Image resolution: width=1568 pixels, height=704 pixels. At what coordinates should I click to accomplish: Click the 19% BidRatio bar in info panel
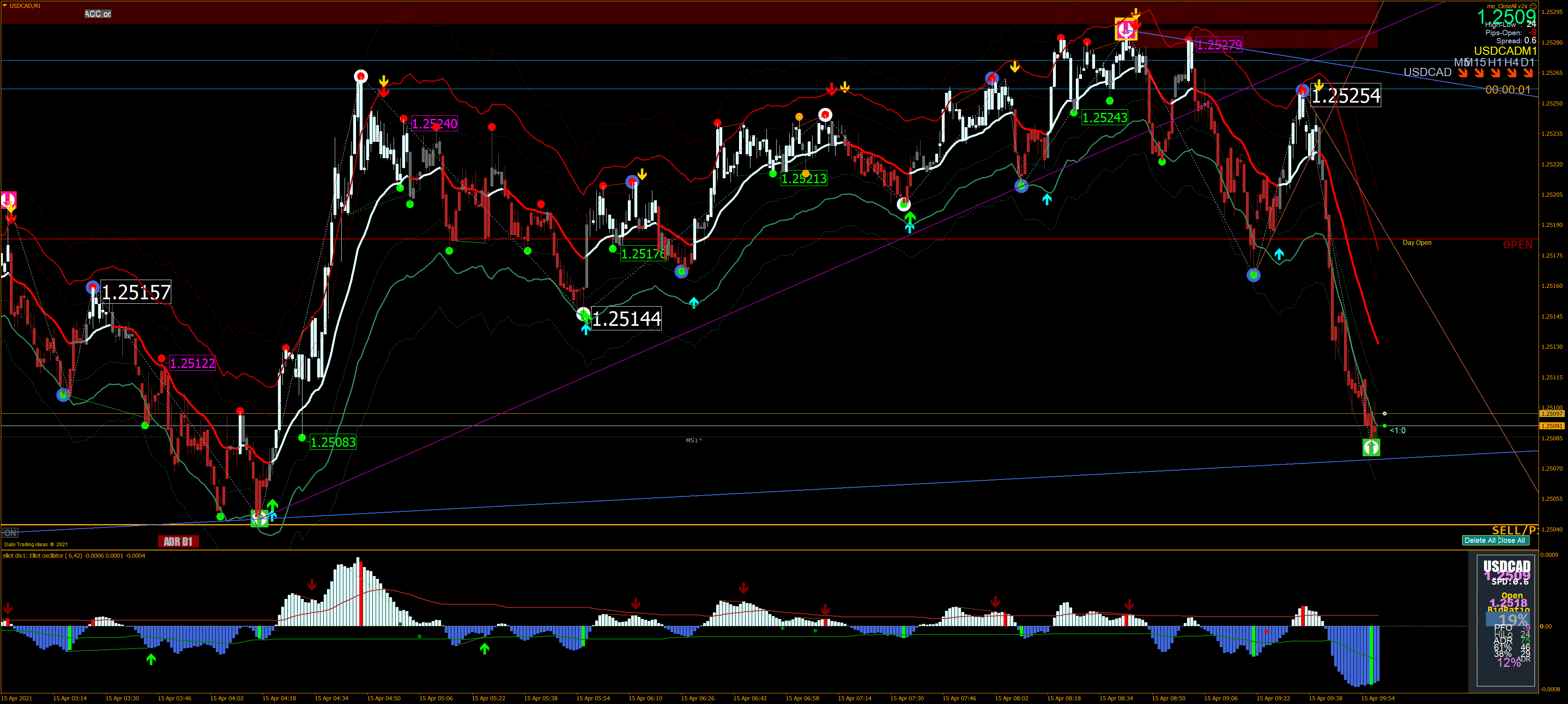point(1507,619)
